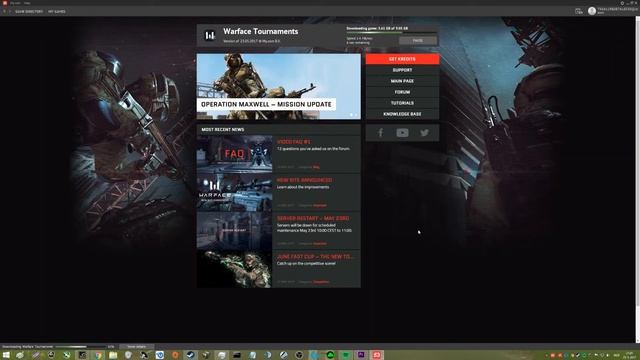Open the red Game Center taskbar icon

click(x=376, y=355)
